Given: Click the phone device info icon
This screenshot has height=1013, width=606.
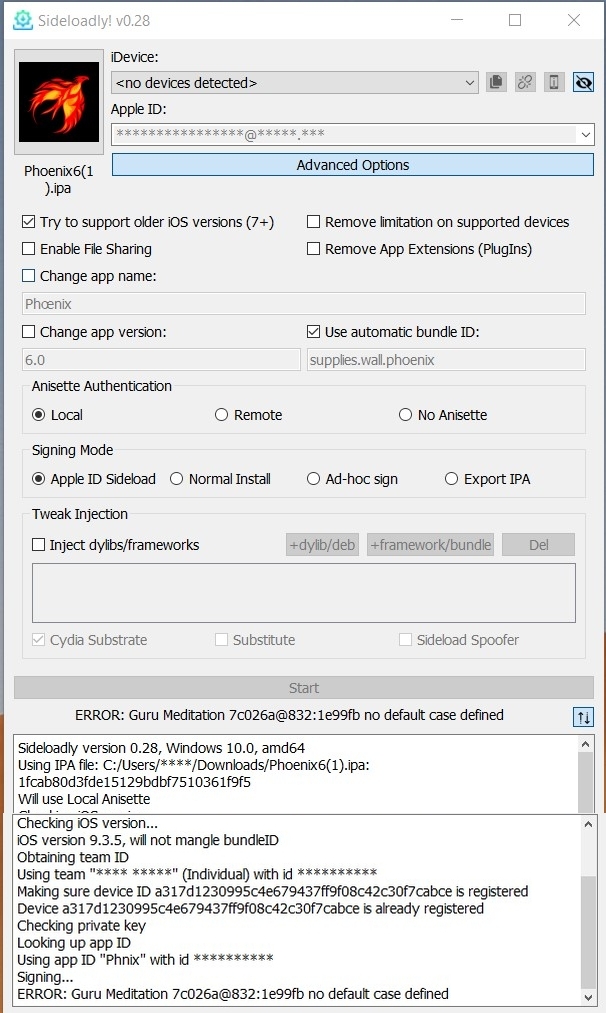Looking at the screenshot, I should 554,83.
